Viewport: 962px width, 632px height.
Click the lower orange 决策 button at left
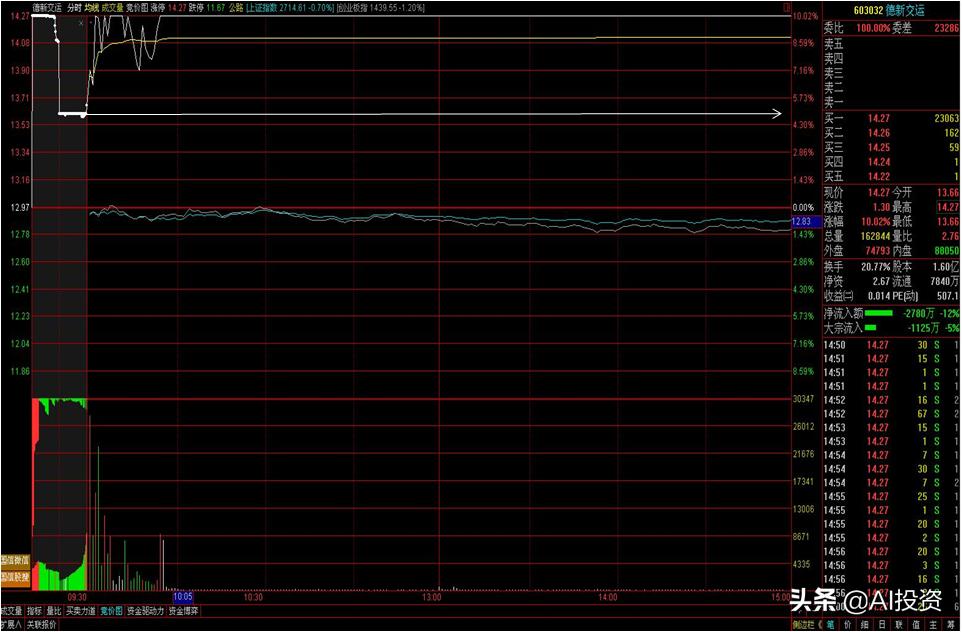pyautogui.click(x=15, y=577)
